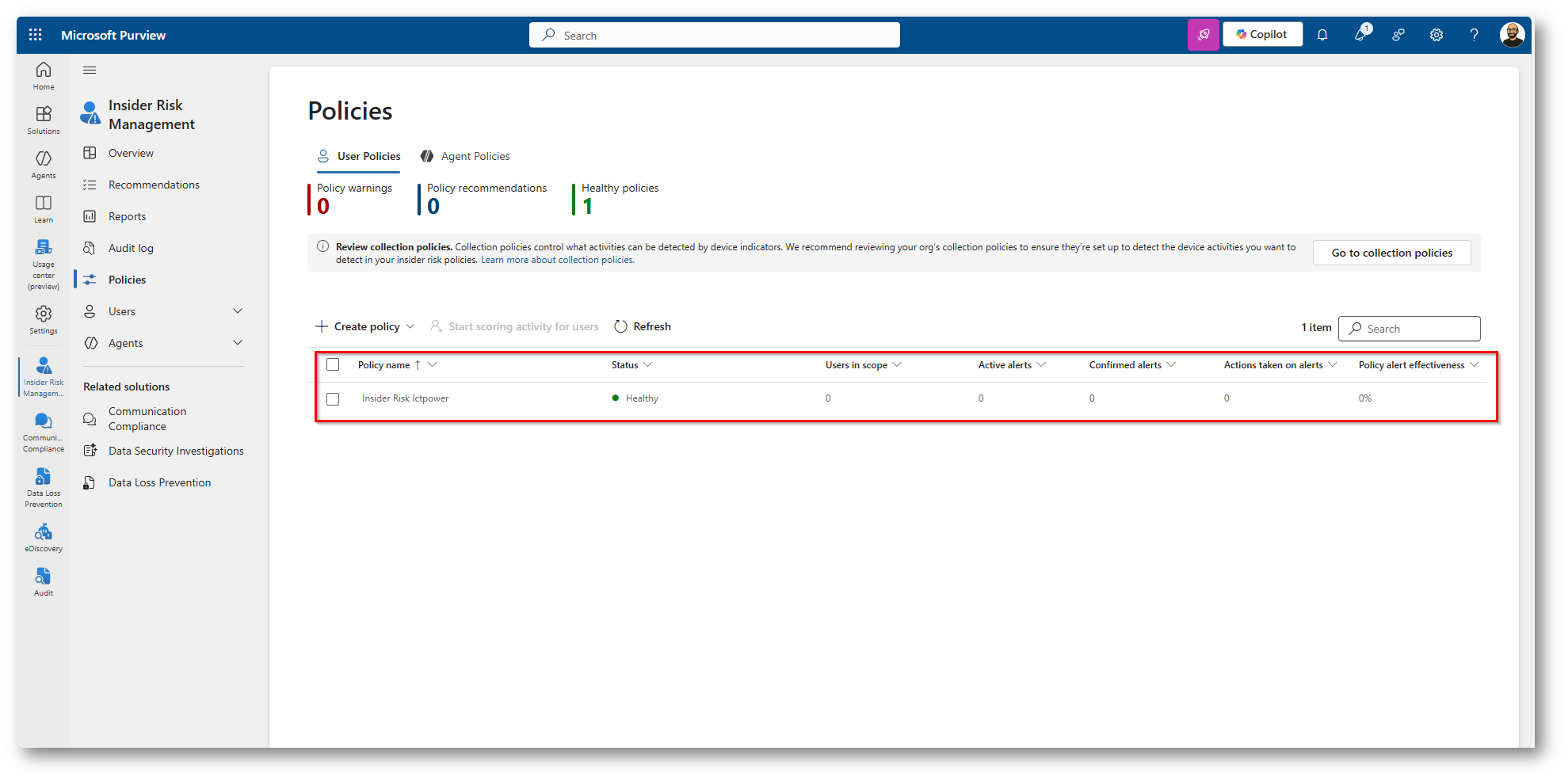Refresh the policies list
The height and width of the screenshot is (781, 1568).
pyautogui.click(x=643, y=326)
